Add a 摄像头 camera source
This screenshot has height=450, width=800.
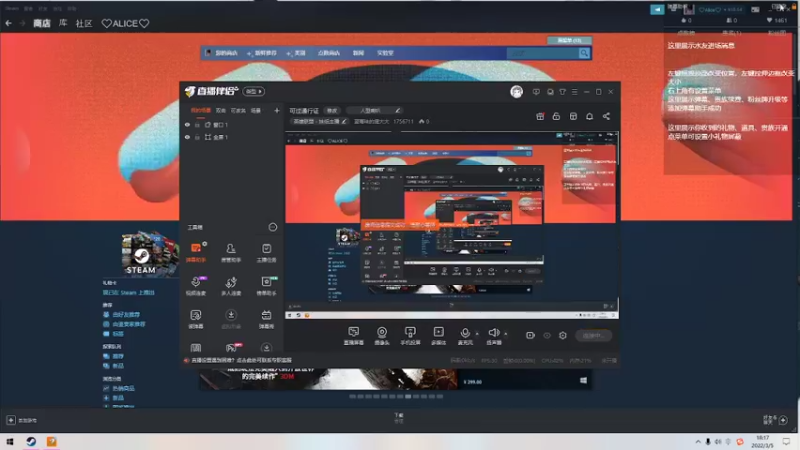(382, 336)
